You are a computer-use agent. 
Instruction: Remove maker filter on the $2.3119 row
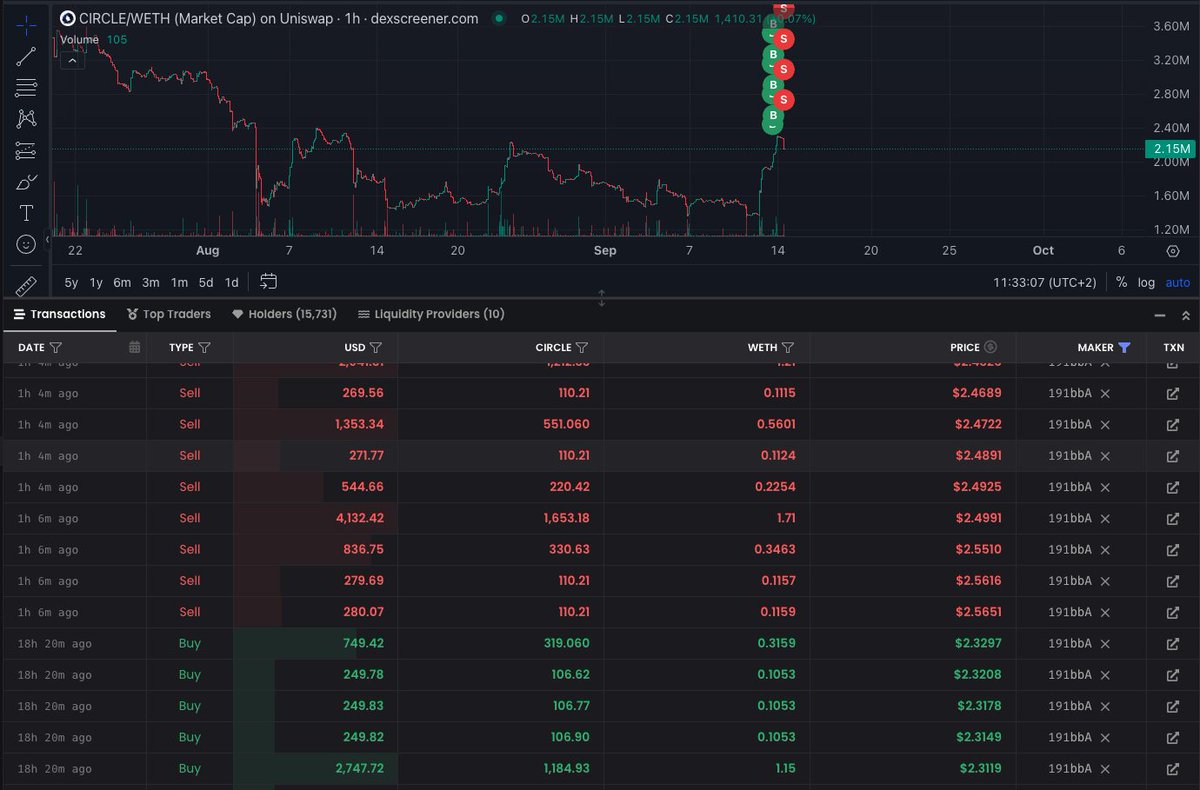coord(1105,769)
